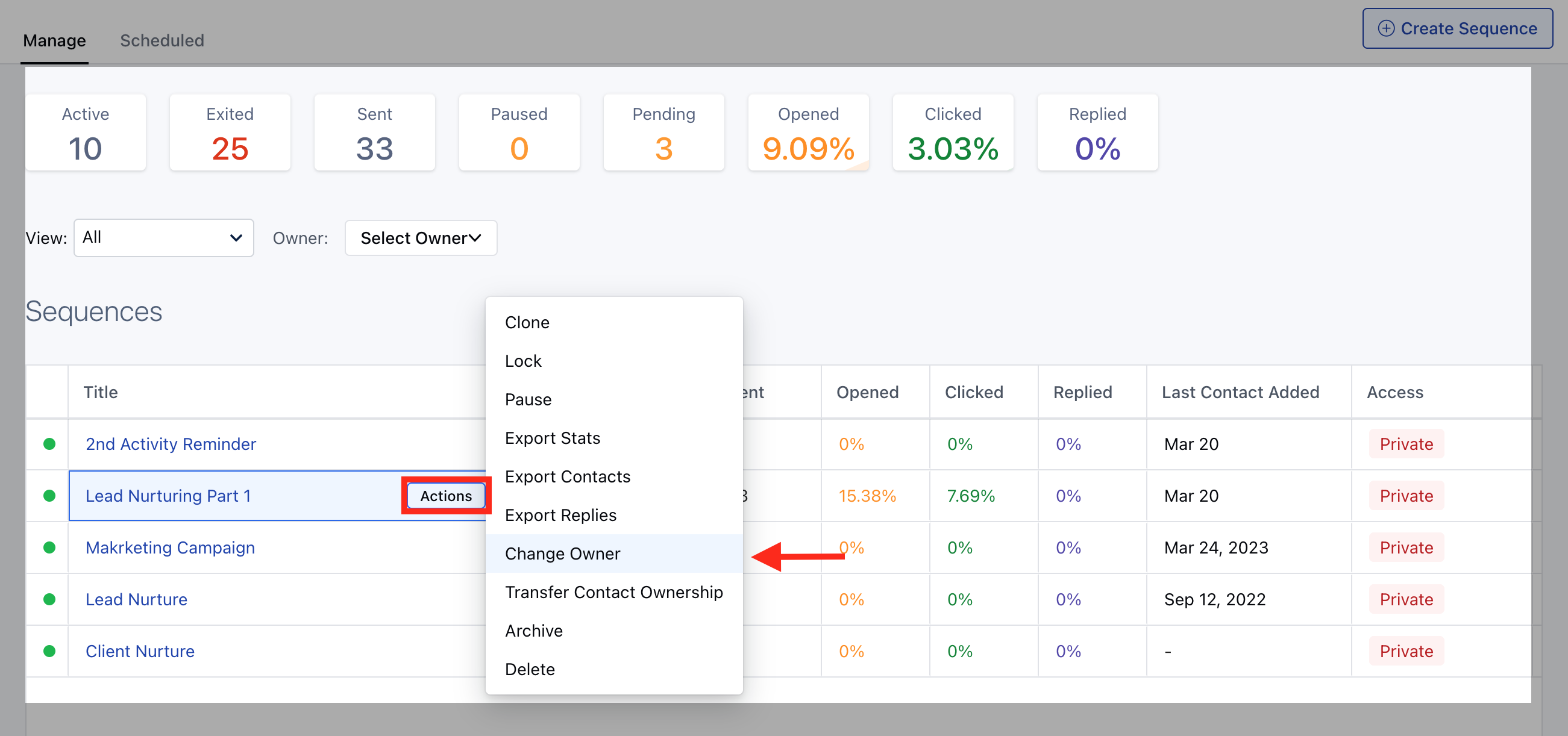Image resolution: width=1568 pixels, height=736 pixels.
Task: Click the Clicked 3.03% stat card
Action: pos(953,132)
